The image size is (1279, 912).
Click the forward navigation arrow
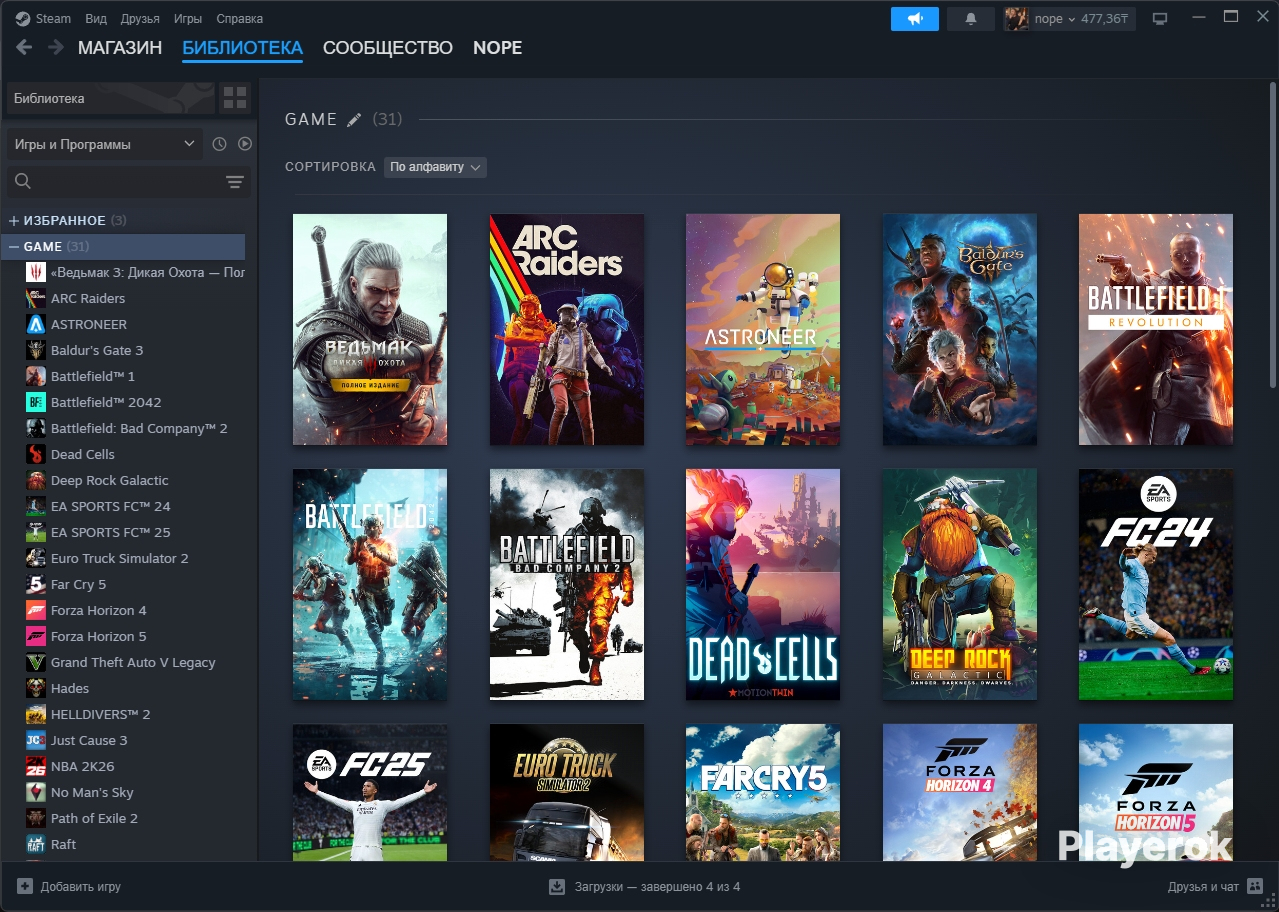(x=56, y=47)
